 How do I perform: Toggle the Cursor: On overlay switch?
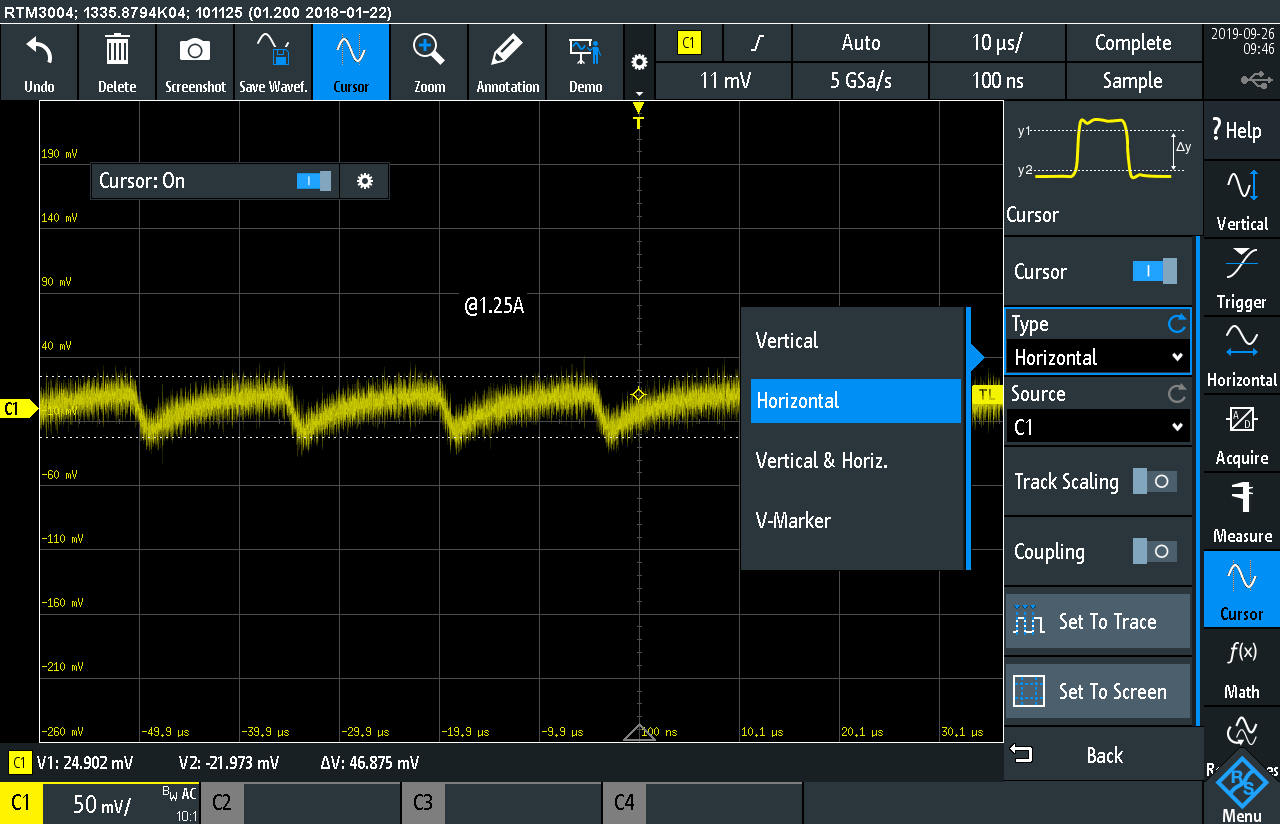(x=314, y=181)
